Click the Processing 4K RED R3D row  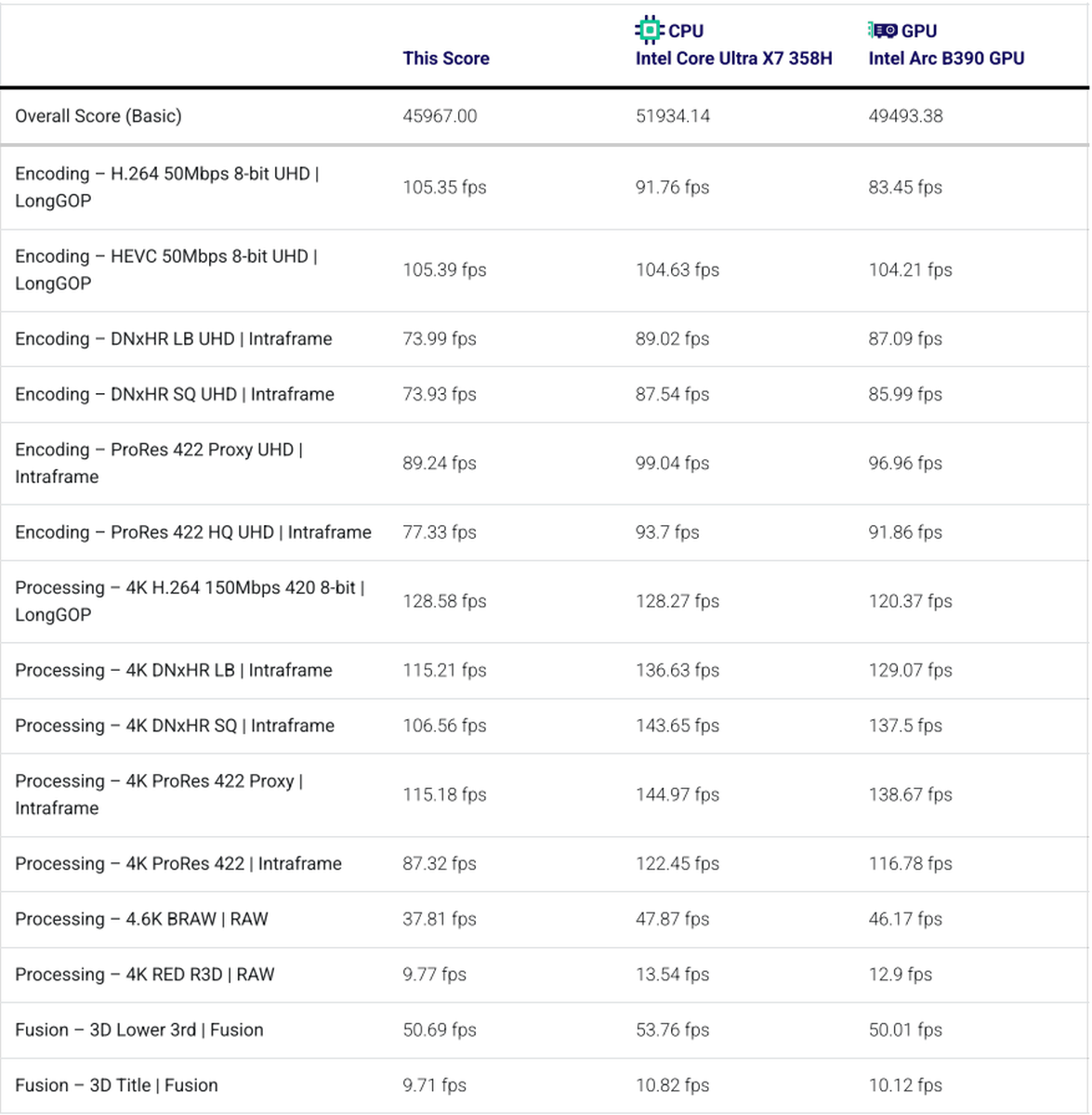tap(145, 975)
